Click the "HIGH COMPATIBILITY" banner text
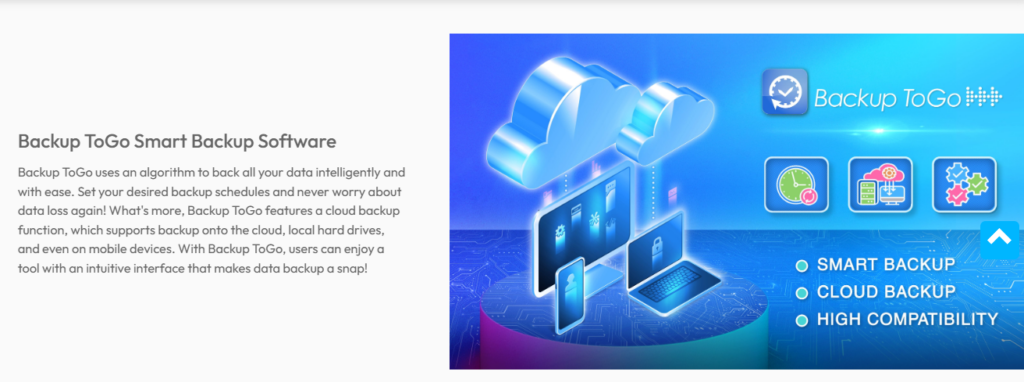The image size is (1024, 382). click(x=908, y=319)
